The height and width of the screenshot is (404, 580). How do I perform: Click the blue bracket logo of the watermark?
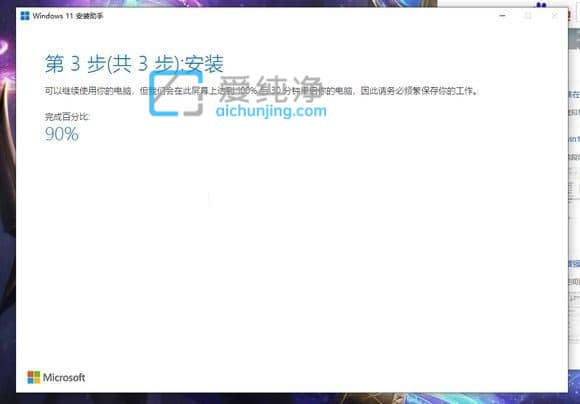pyautogui.click(x=176, y=93)
